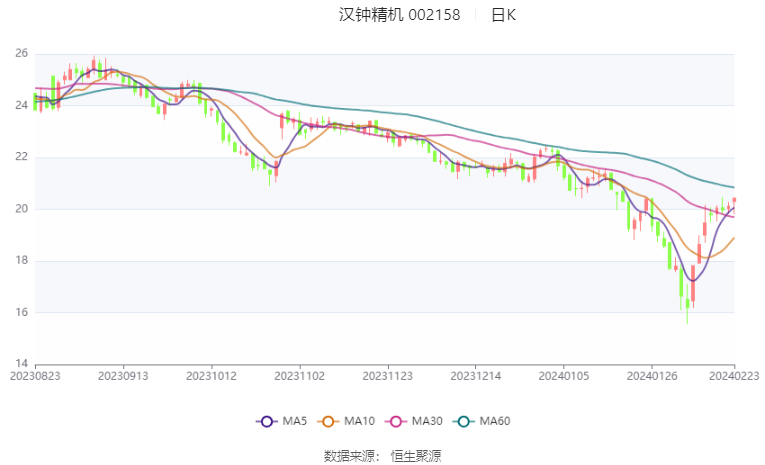The image size is (765, 465).
Task: Click the 26 price axis label
Action: 21,53
